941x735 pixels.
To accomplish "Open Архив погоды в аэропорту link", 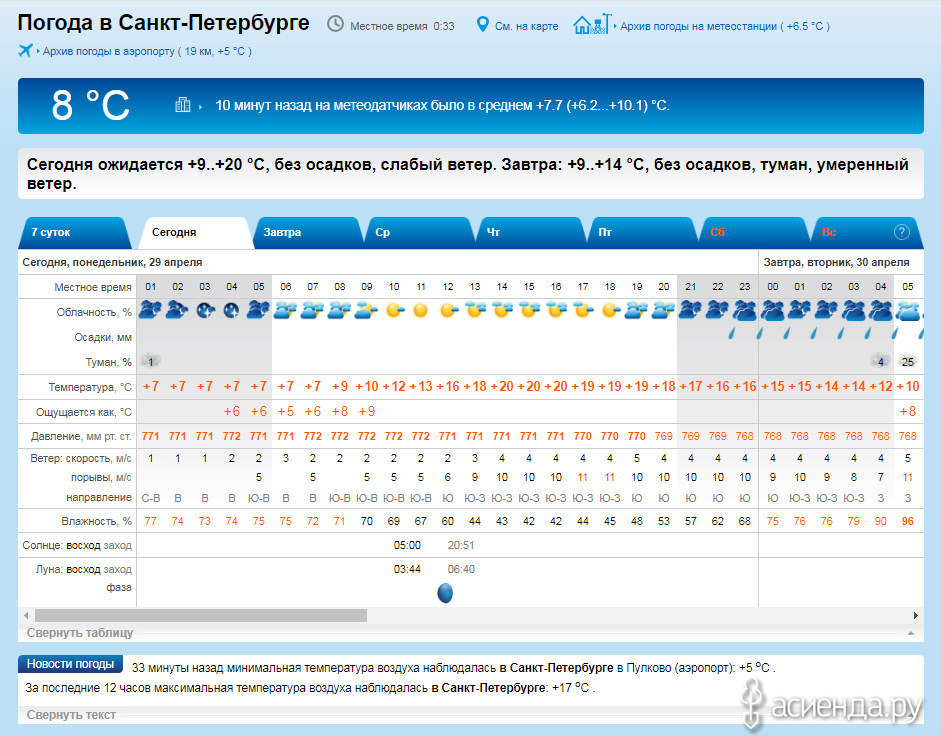I will coord(147,52).
